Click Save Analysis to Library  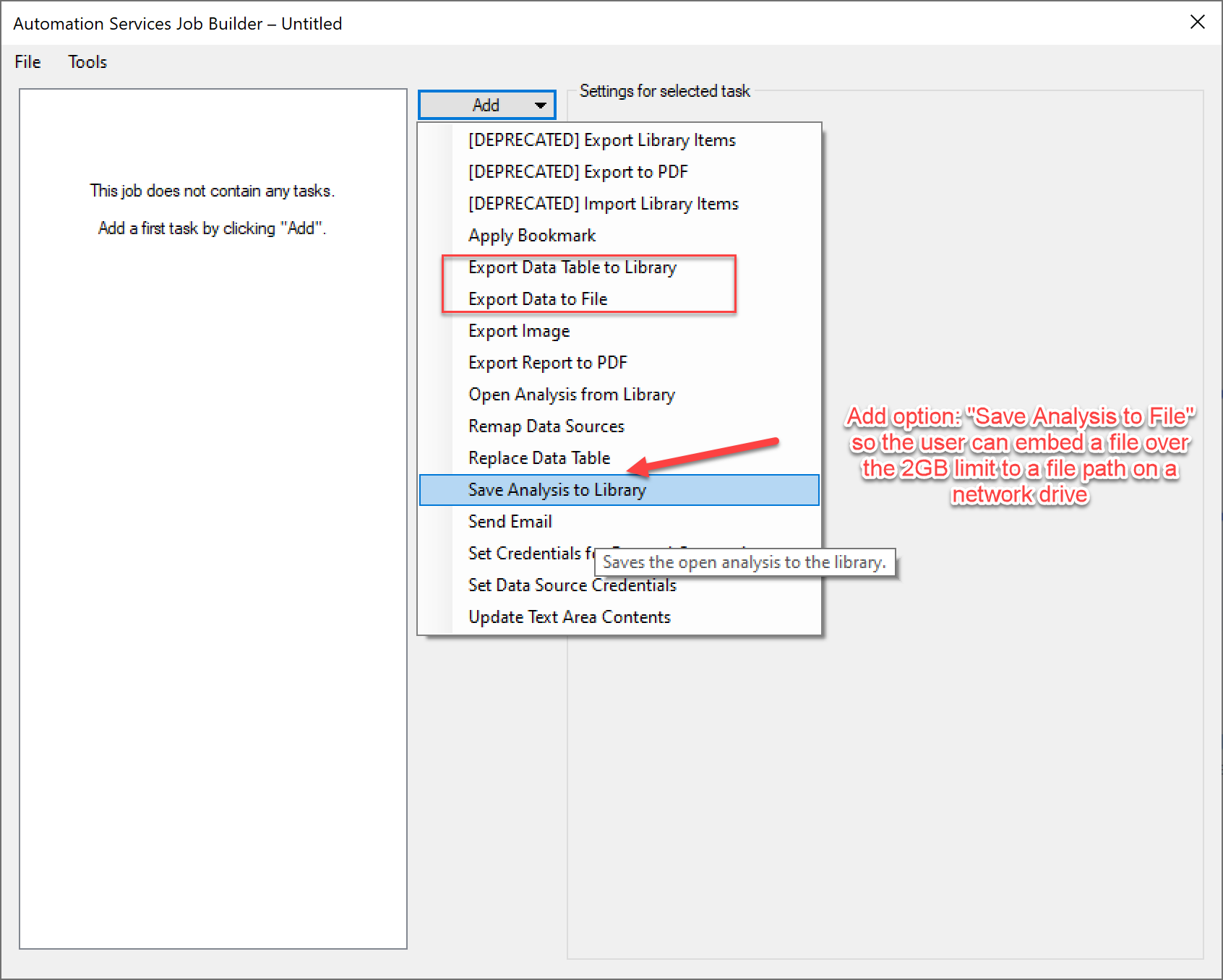point(557,490)
